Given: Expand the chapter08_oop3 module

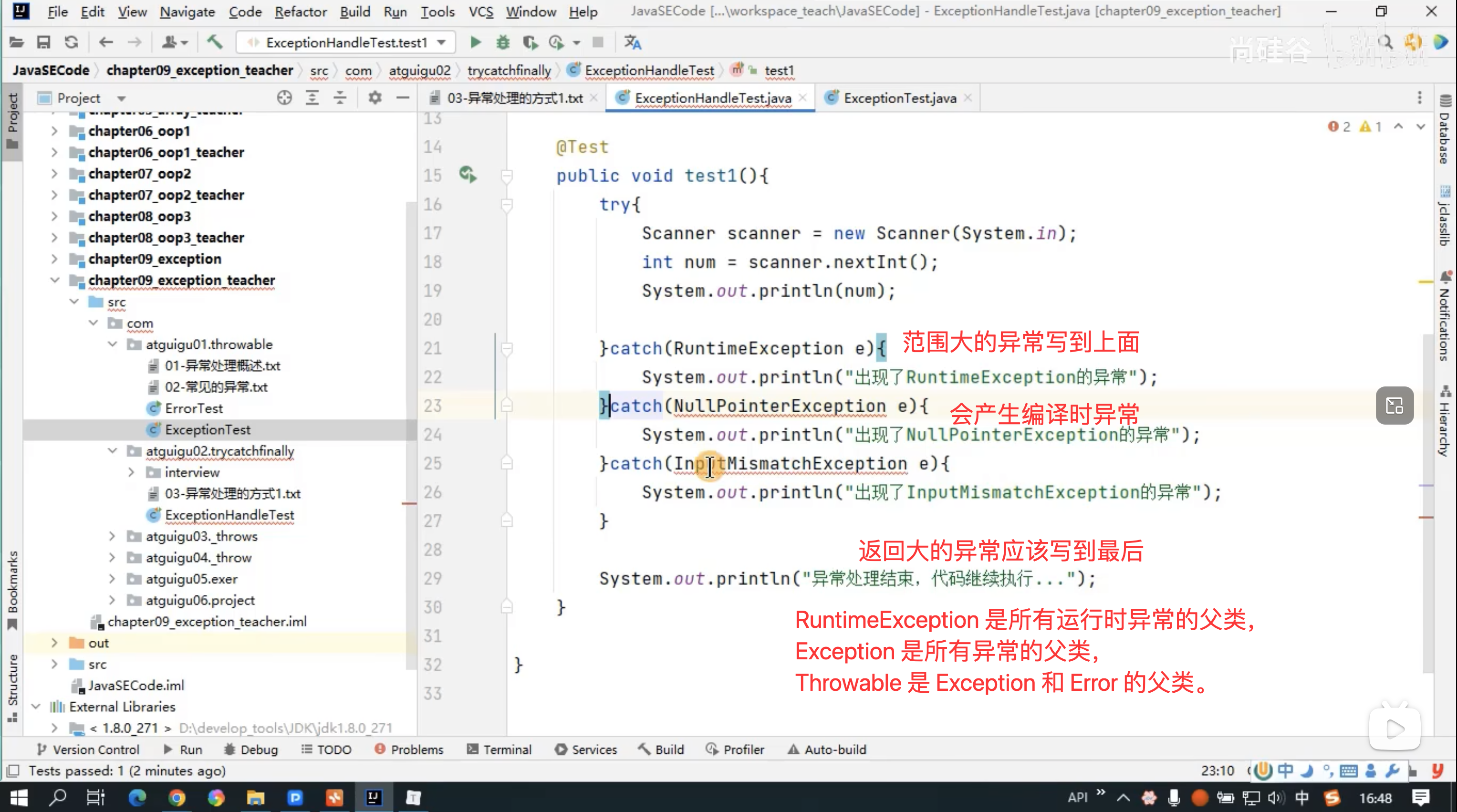Looking at the screenshot, I should (x=54, y=217).
